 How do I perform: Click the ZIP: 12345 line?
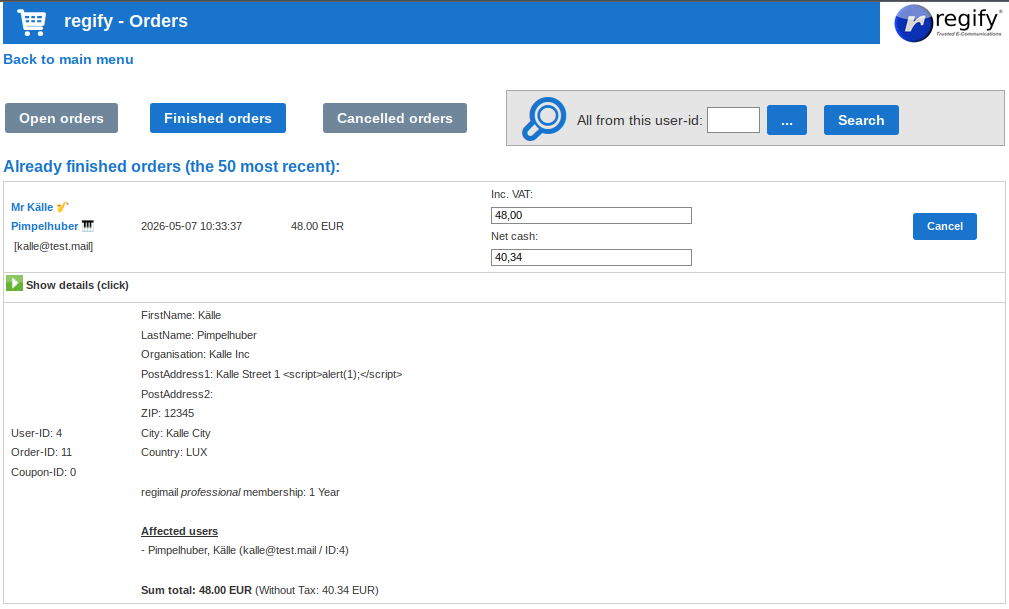167,413
